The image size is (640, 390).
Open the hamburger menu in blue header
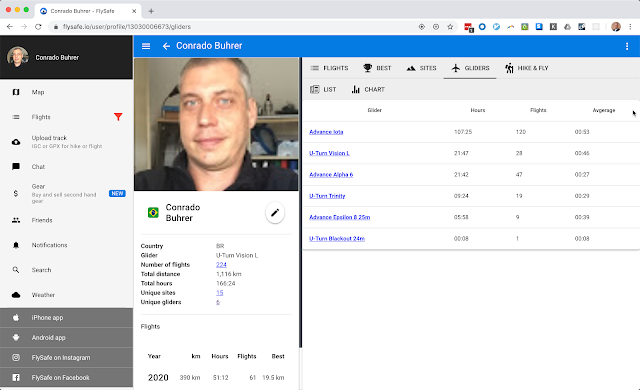coord(146,46)
